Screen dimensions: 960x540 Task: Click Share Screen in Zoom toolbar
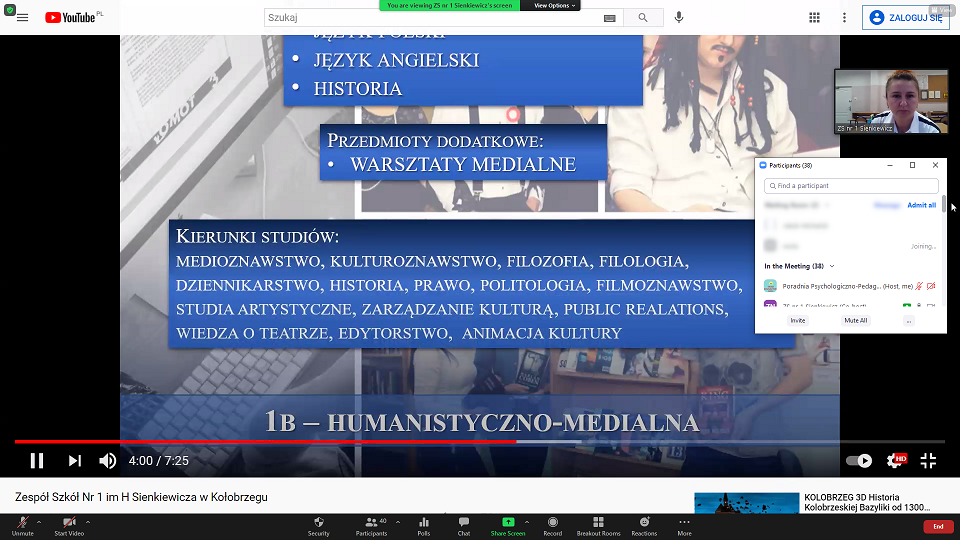[508, 526]
